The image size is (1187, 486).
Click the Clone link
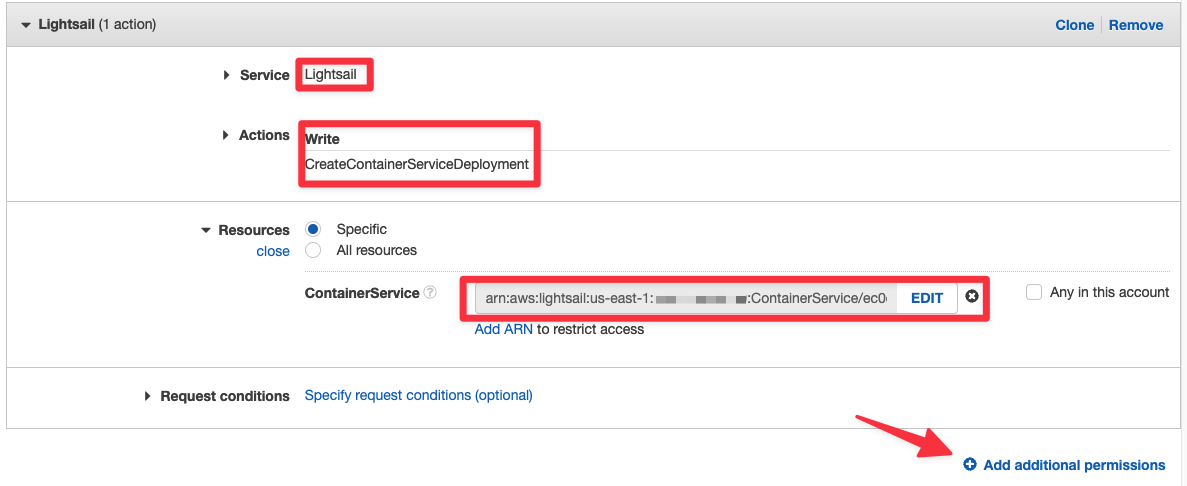point(1074,25)
